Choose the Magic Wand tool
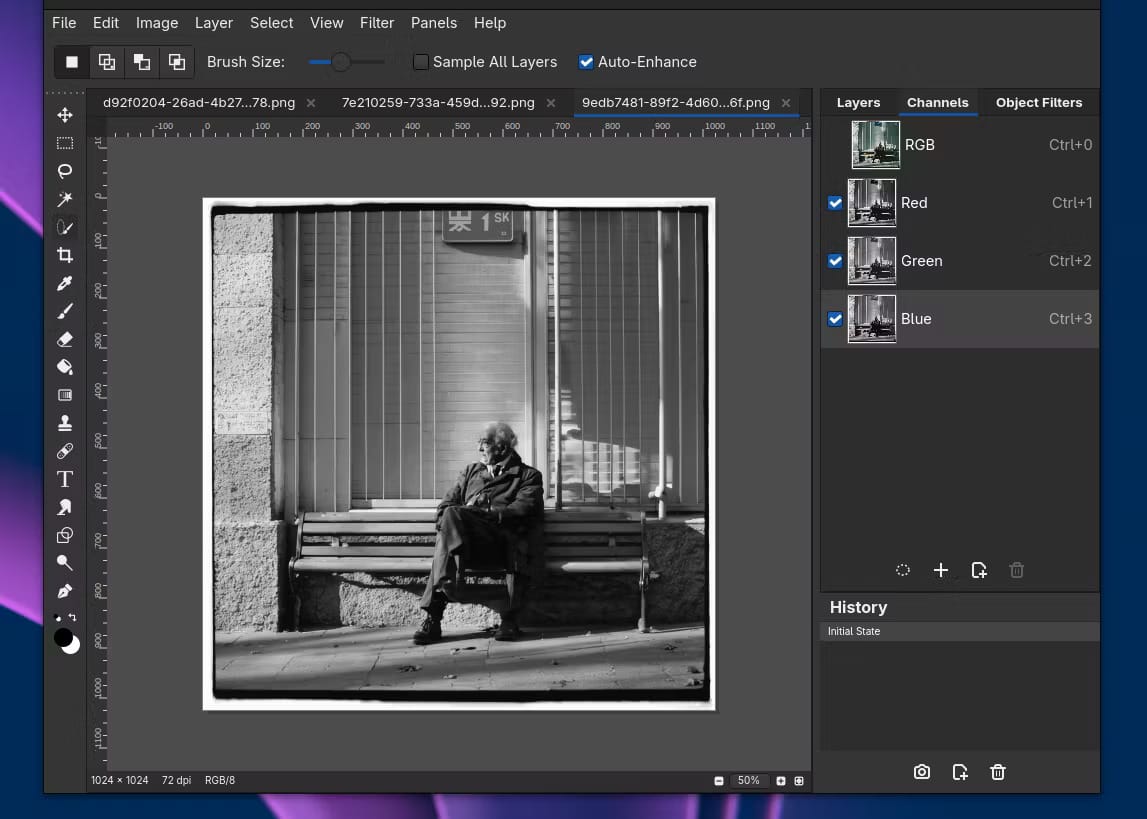The height and width of the screenshot is (819, 1147). (65, 199)
